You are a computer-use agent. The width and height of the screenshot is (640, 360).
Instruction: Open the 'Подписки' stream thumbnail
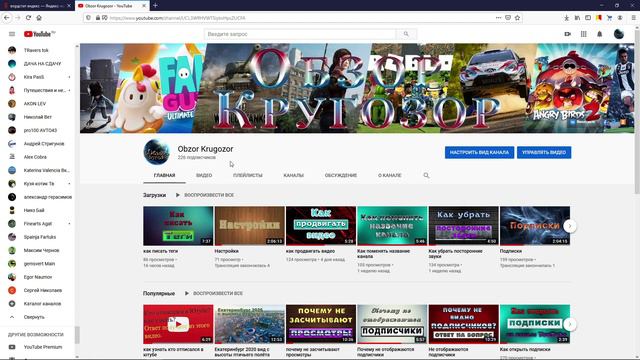click(x=535, y=226)
